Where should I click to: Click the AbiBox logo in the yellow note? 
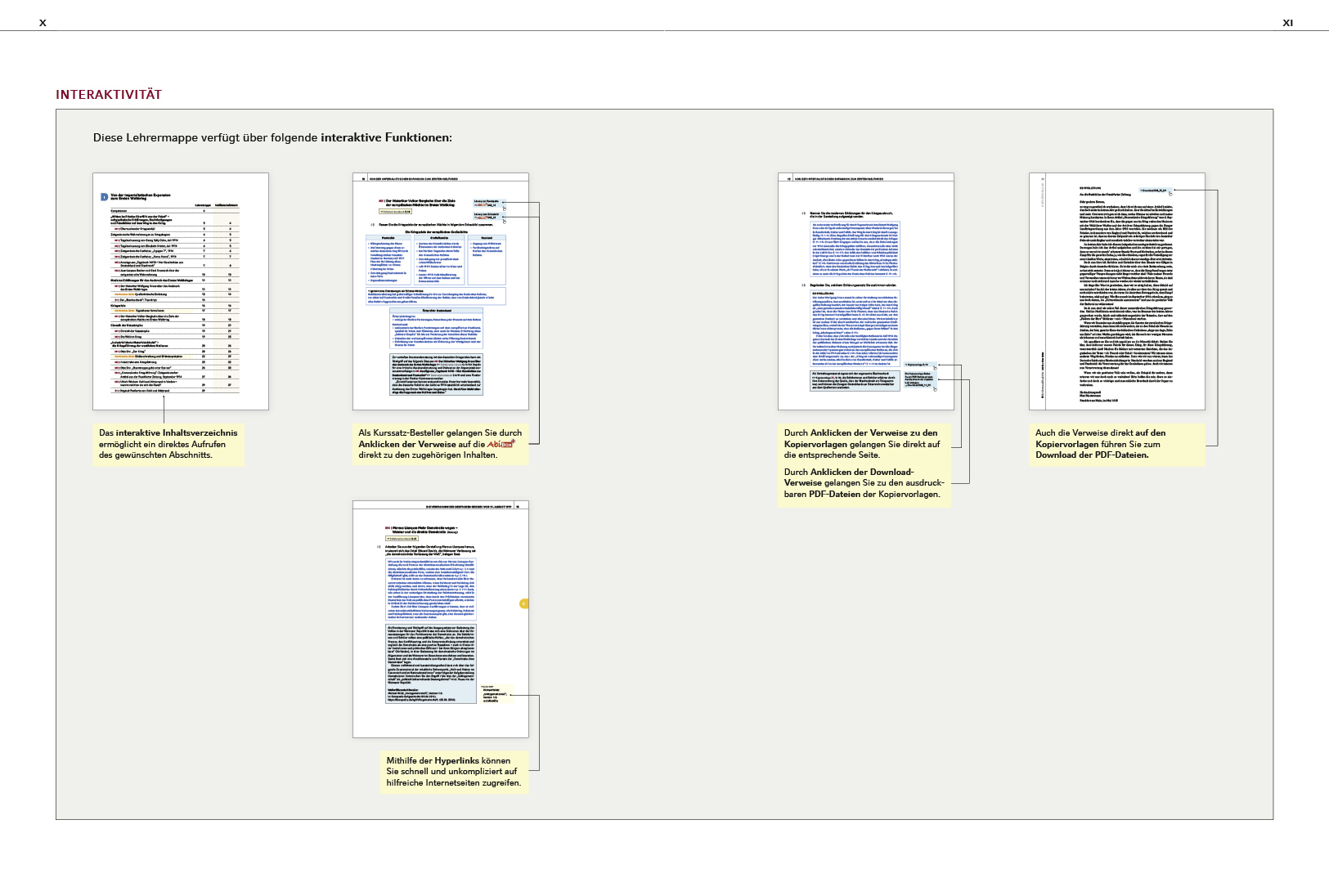(501, 444)
